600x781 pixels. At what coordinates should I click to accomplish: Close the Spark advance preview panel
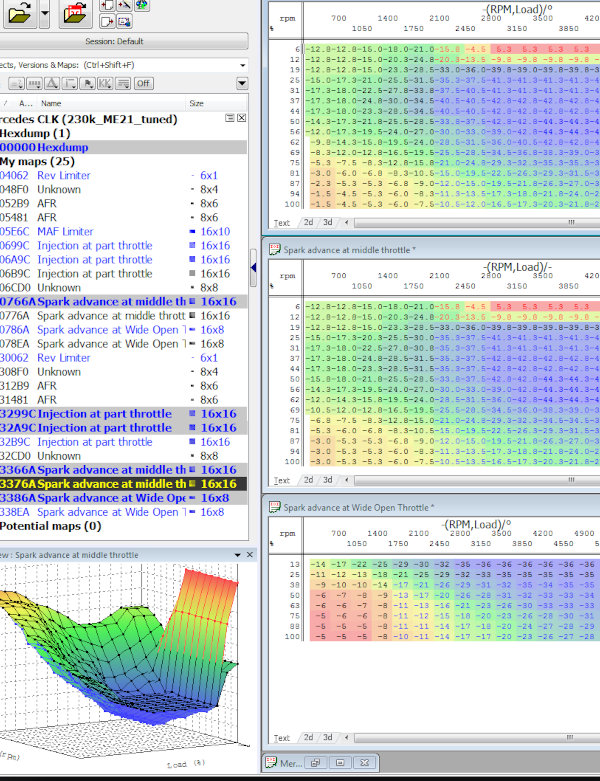click(250, 554)
